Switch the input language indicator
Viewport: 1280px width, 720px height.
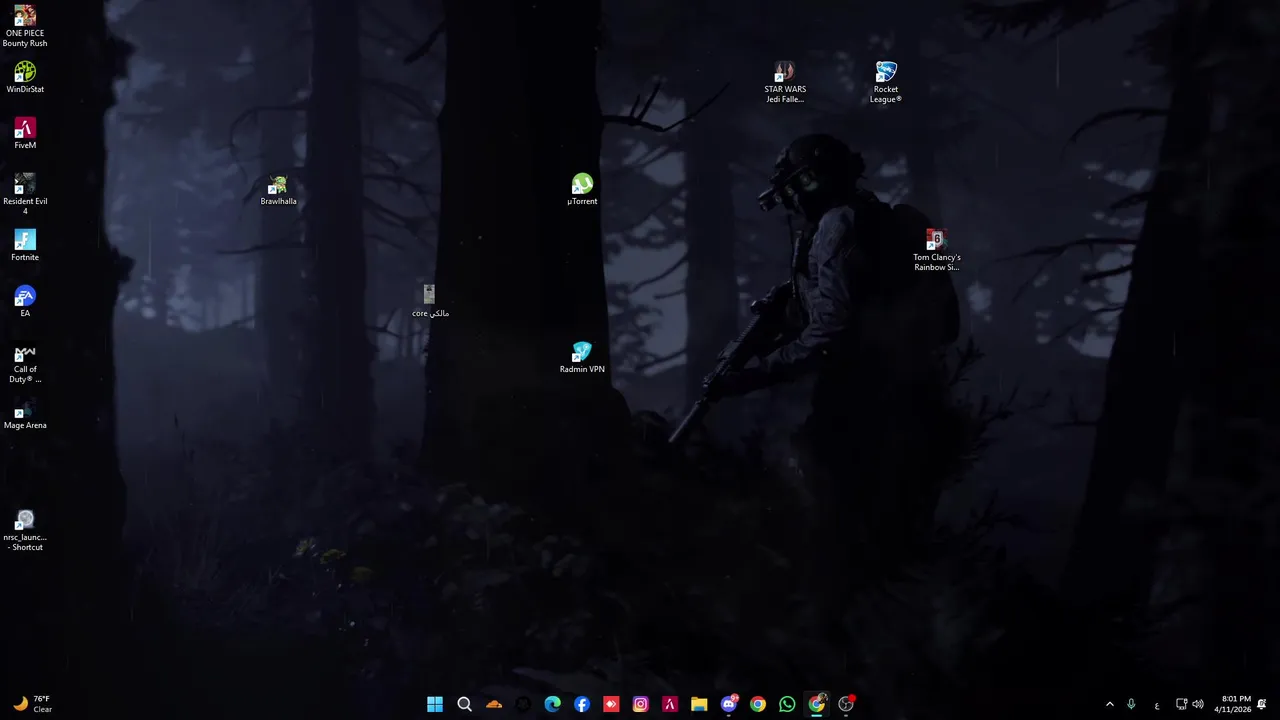coord(1157,704)
